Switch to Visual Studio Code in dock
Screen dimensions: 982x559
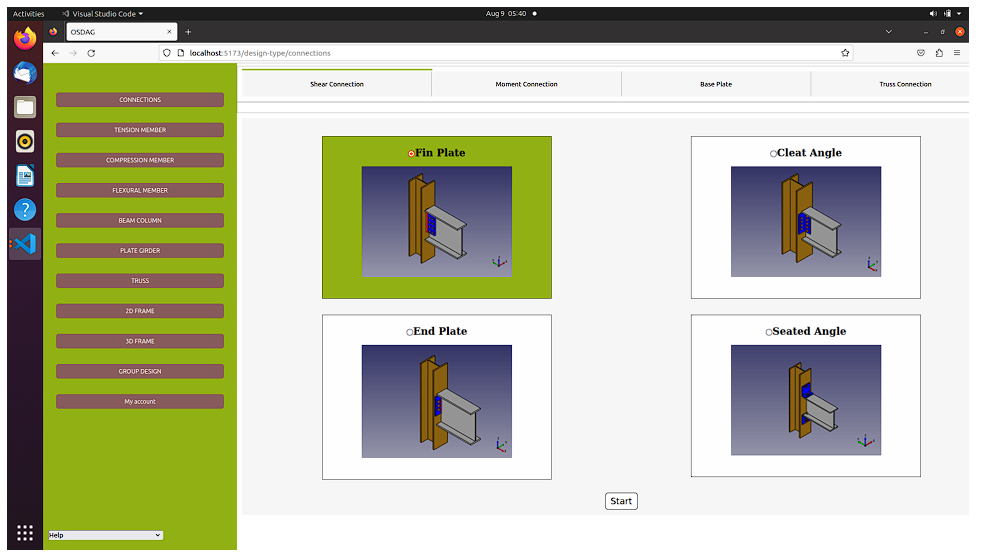pos(25,244)
